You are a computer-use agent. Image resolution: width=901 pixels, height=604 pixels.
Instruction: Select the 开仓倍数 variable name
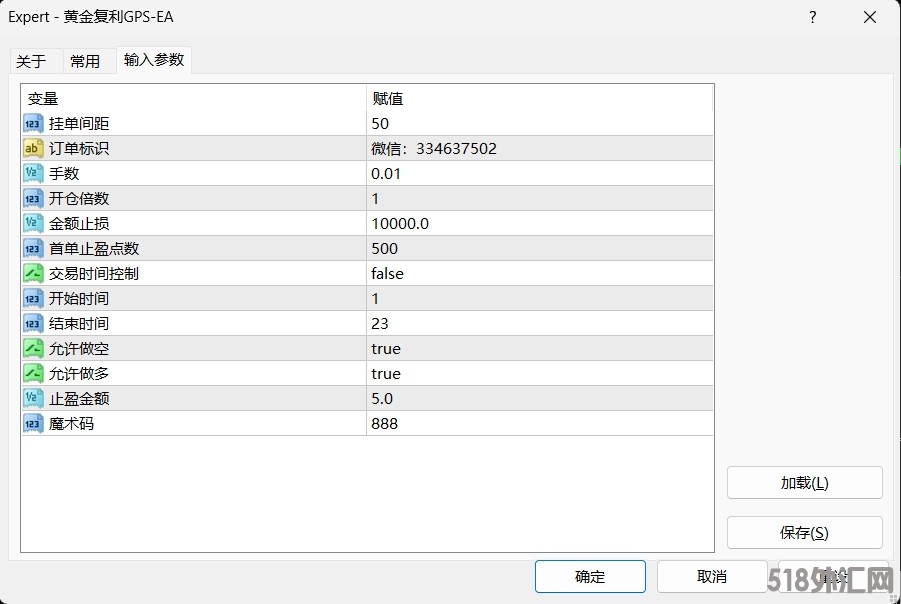(79, 198)
